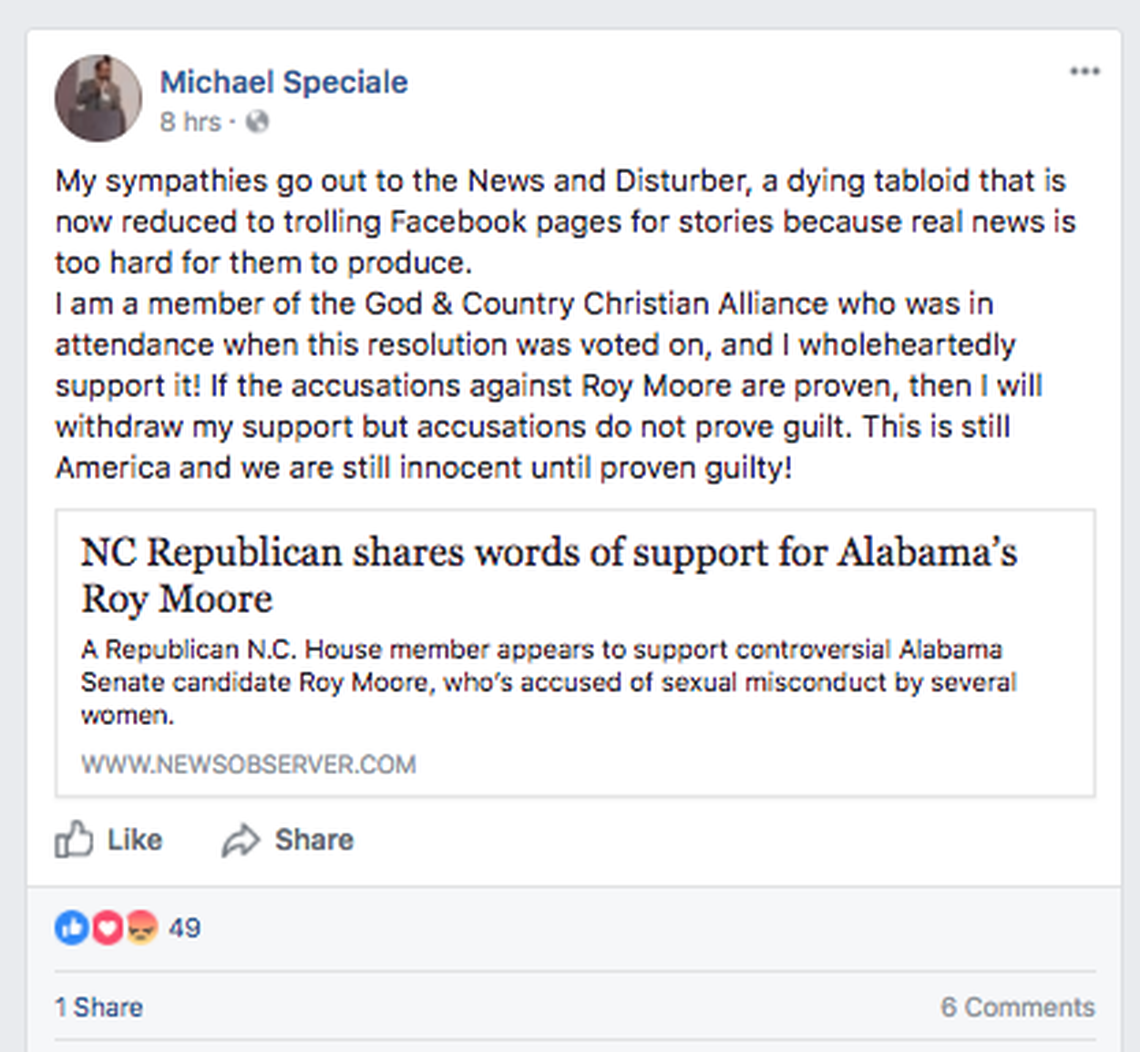Viewport: 1140px width, 1052px height.
Task: Click the public globe privacy icon
Action: point(258,122)
